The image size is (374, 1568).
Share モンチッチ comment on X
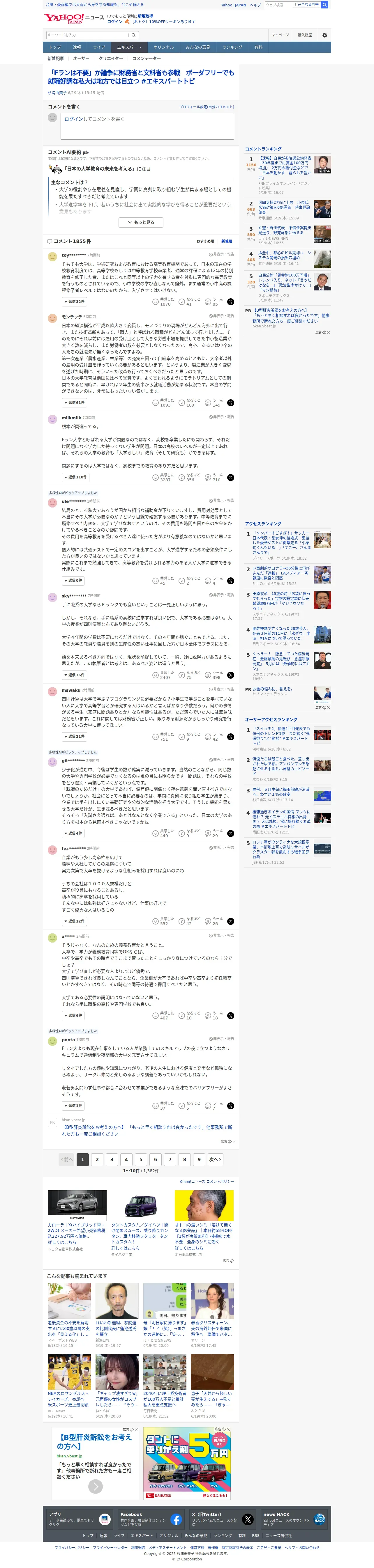[x=230, y=402]
